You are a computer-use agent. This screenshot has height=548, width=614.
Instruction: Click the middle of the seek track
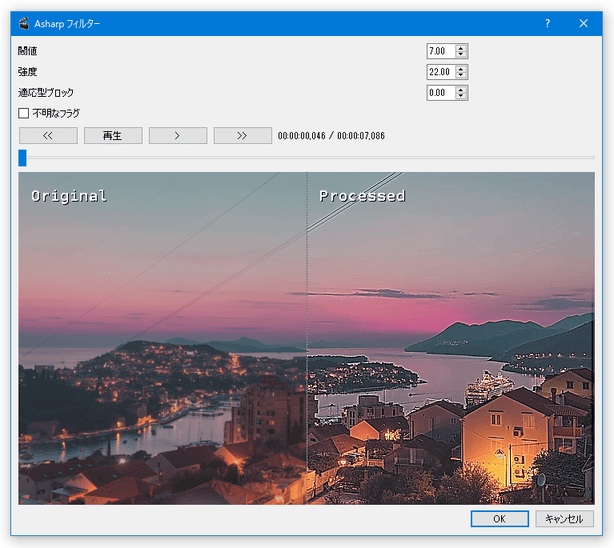click(x=307, y=157)
